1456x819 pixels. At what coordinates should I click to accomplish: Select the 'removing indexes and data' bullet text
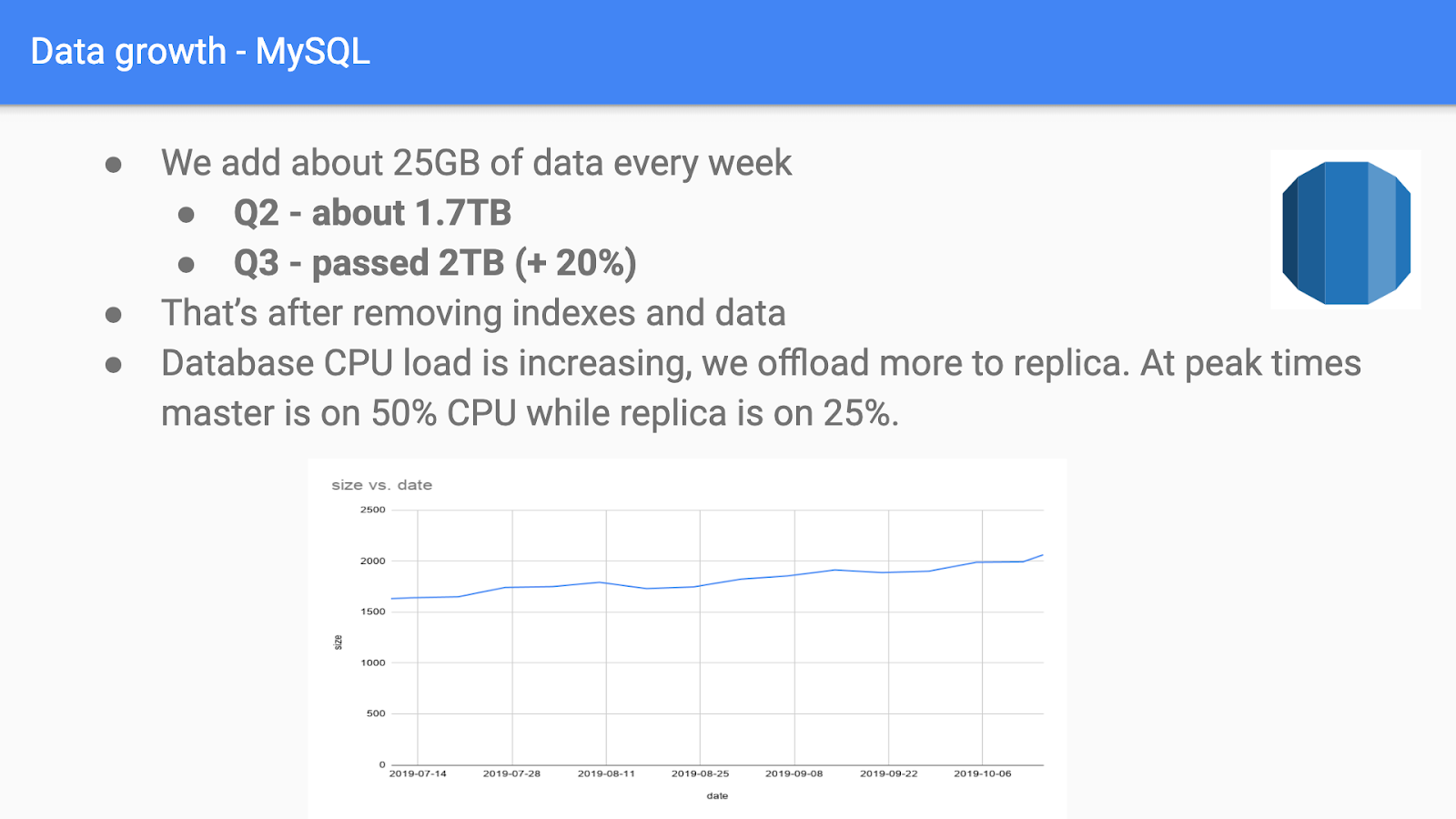[x=473, y=314]
